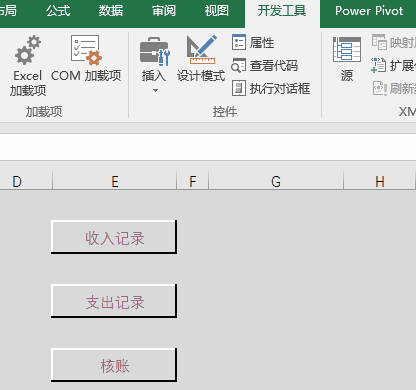The height and width of the screenshot is (390, 416).
Task: Select column H header
Action: 379,181
